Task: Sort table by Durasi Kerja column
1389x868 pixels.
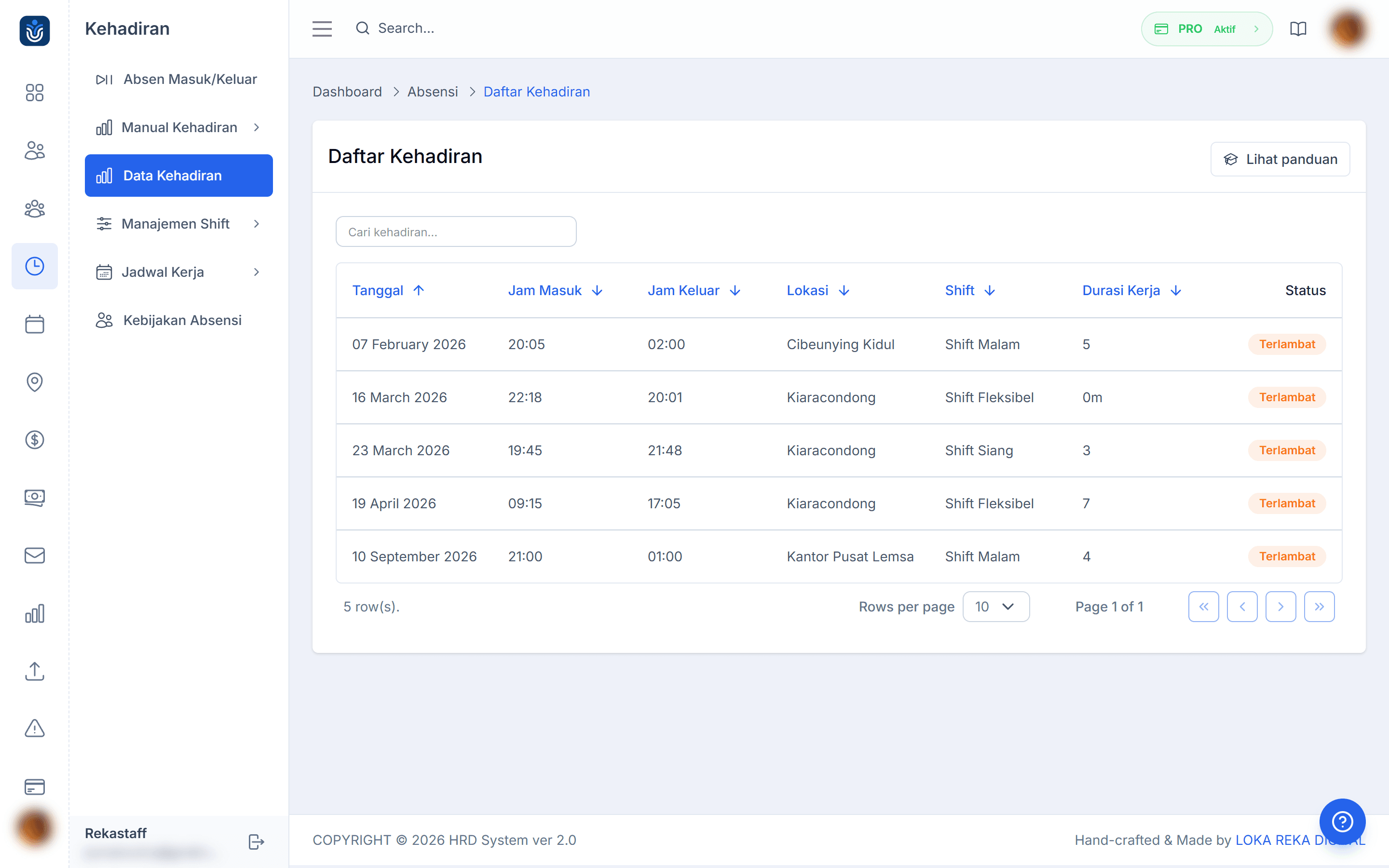Action: (x=1132, y=290)
